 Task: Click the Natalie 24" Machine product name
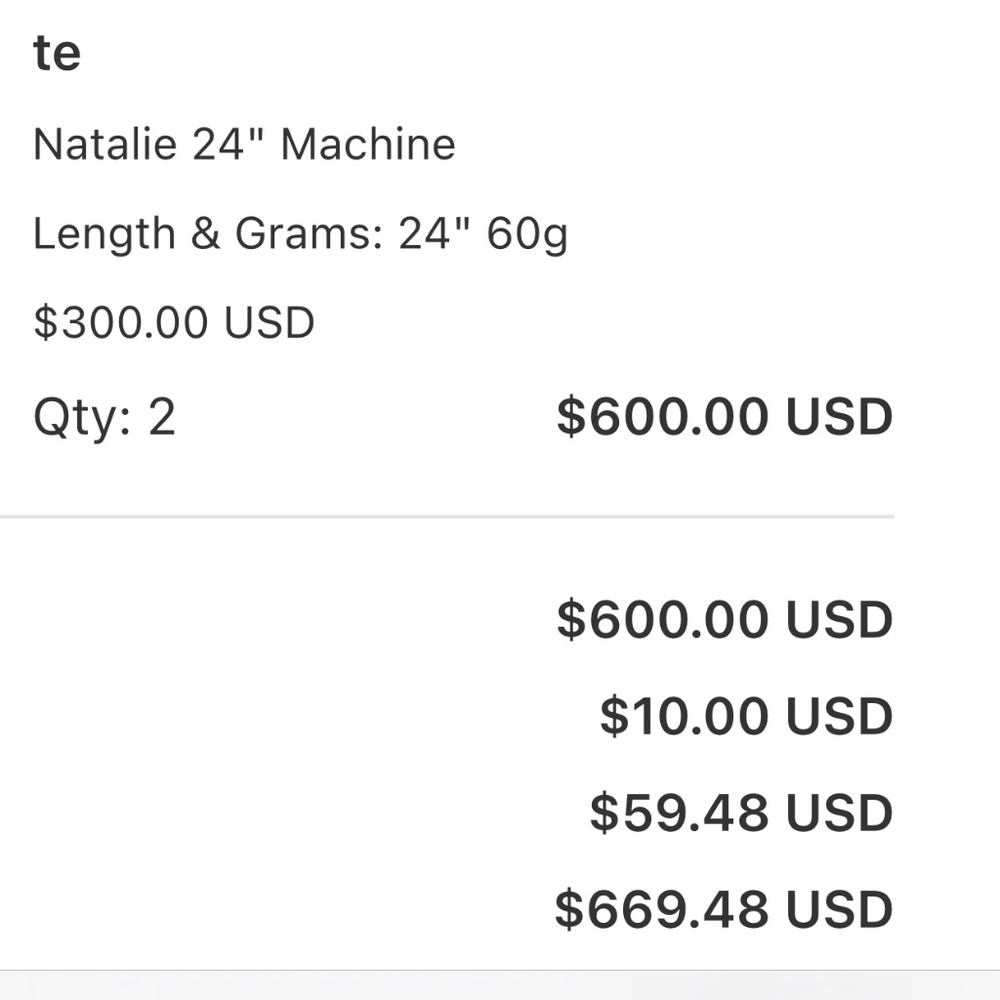(x=244, y=146)
